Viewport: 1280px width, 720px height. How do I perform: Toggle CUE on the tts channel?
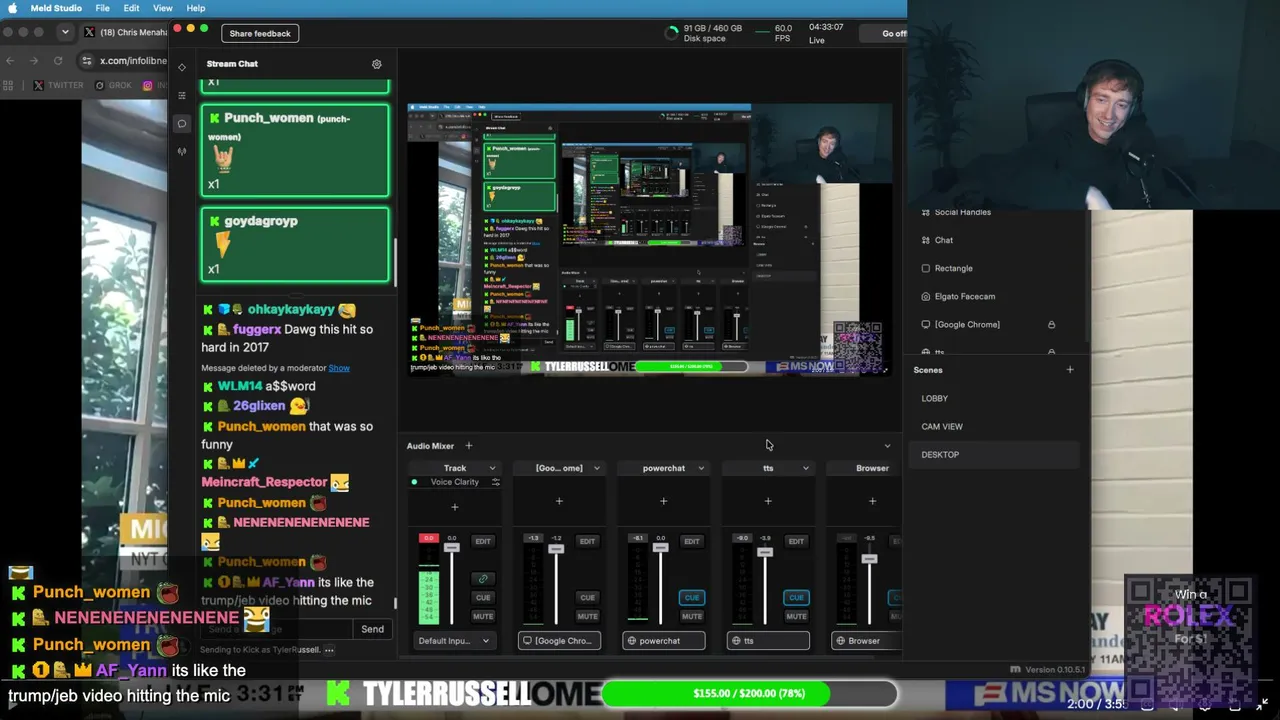pos(796,598)
